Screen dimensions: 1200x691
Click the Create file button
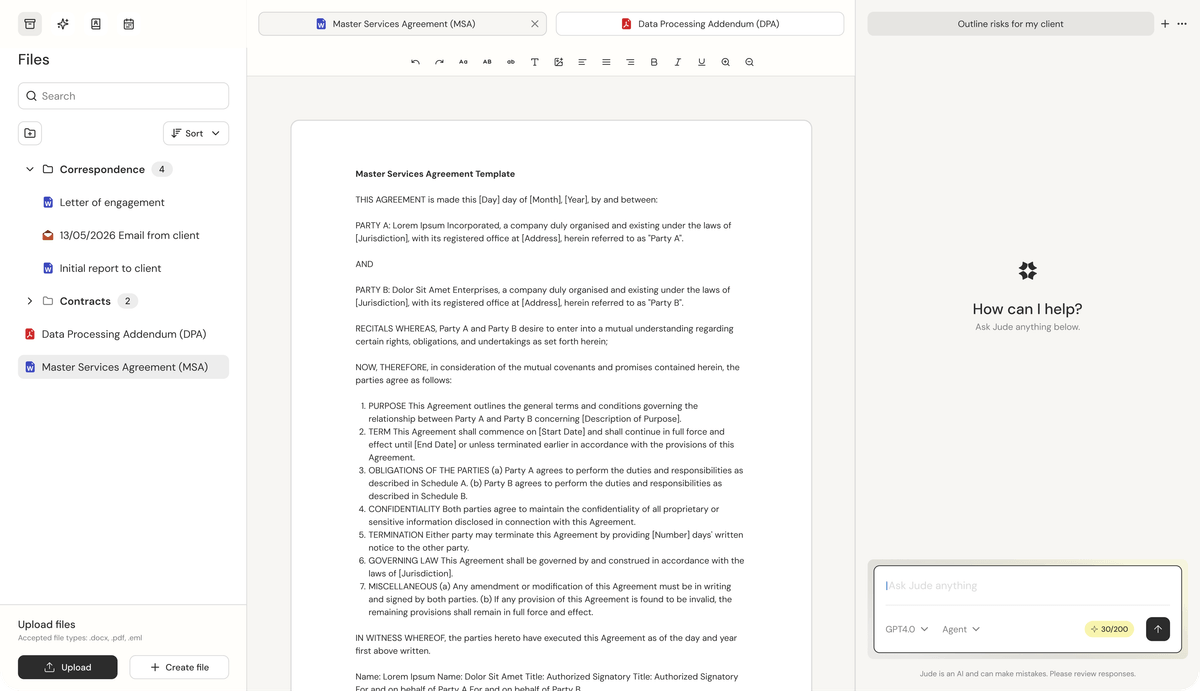click(x=179, y=667)
